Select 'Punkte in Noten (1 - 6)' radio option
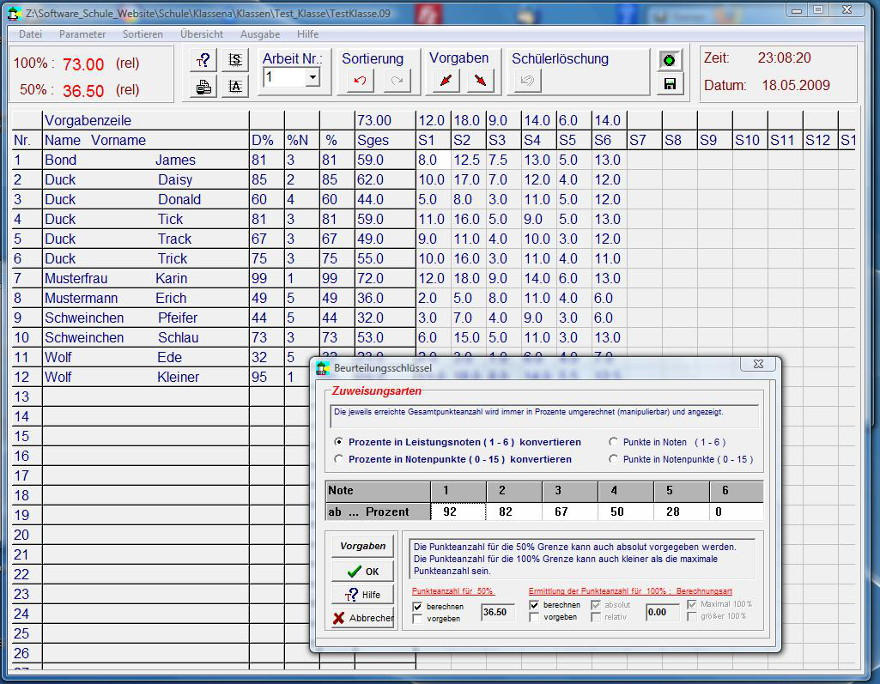 (614, 441)
